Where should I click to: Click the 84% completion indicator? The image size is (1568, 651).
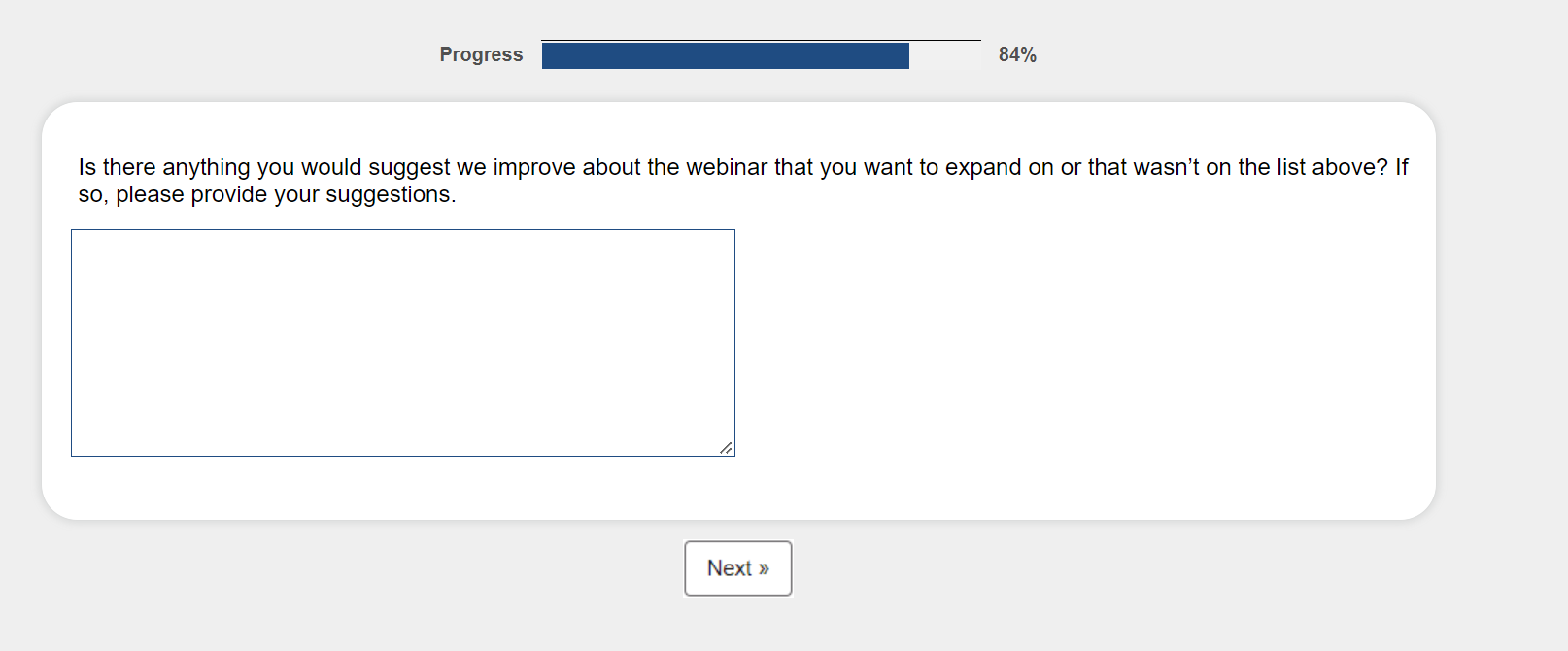[1017, 54]
